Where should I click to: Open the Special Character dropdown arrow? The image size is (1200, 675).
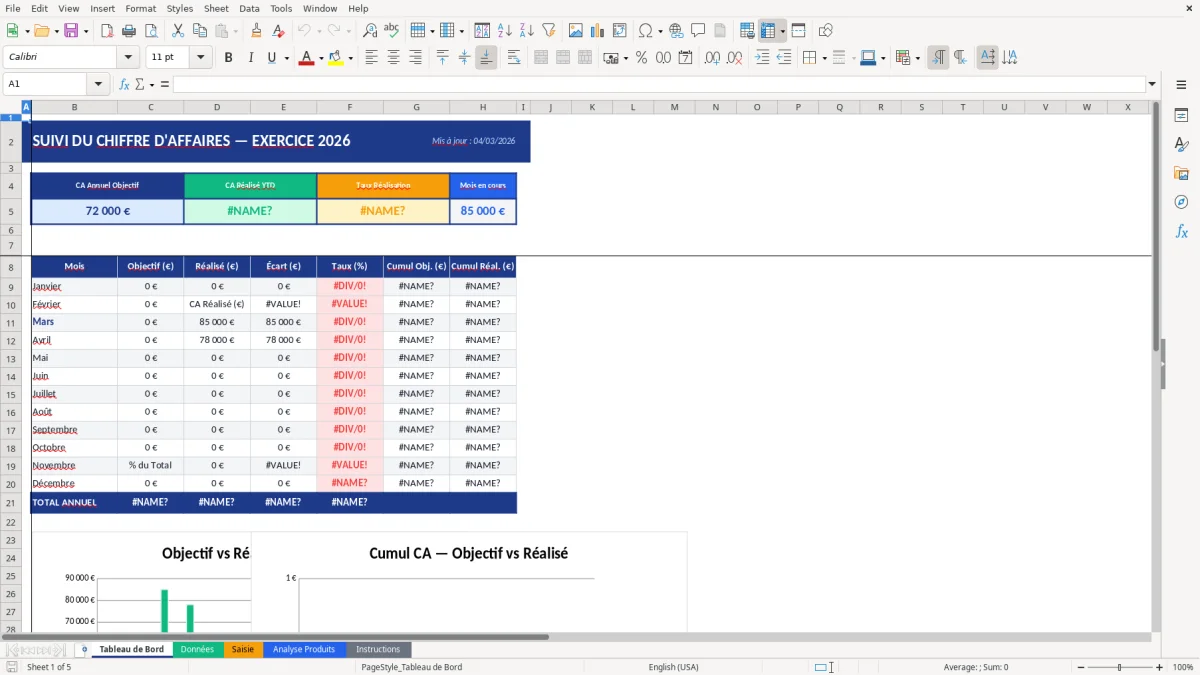(660, 31)
